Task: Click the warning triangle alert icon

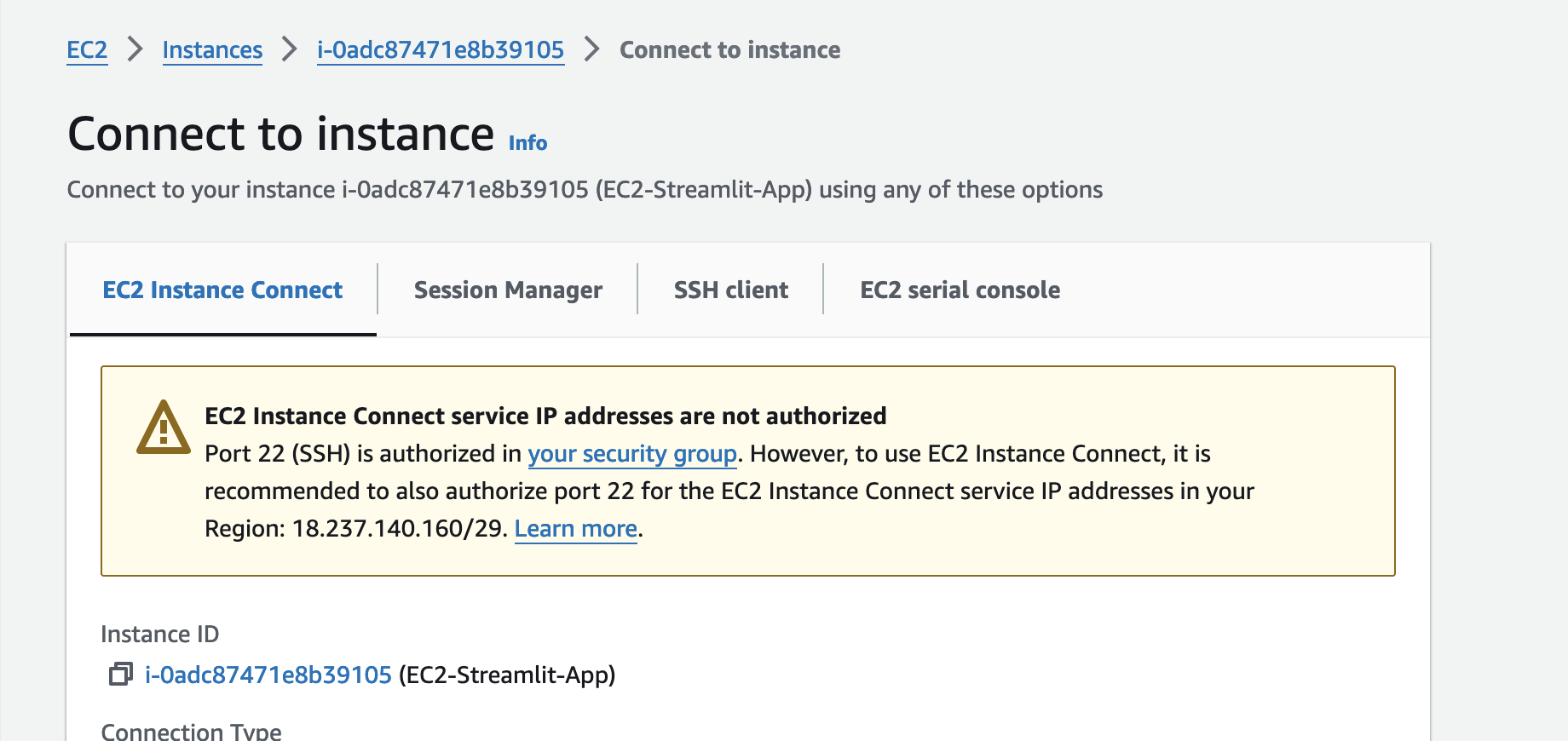Action: 164,428
